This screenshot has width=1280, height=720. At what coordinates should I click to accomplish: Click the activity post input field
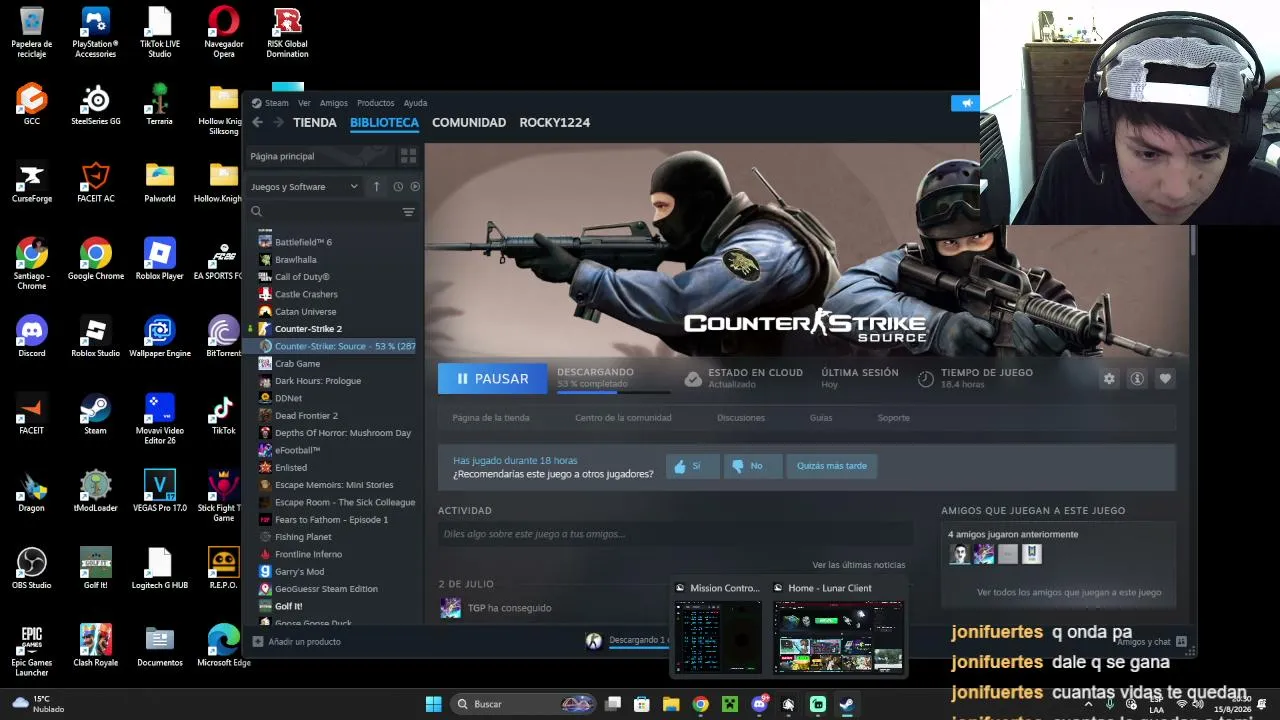(675, 534)
